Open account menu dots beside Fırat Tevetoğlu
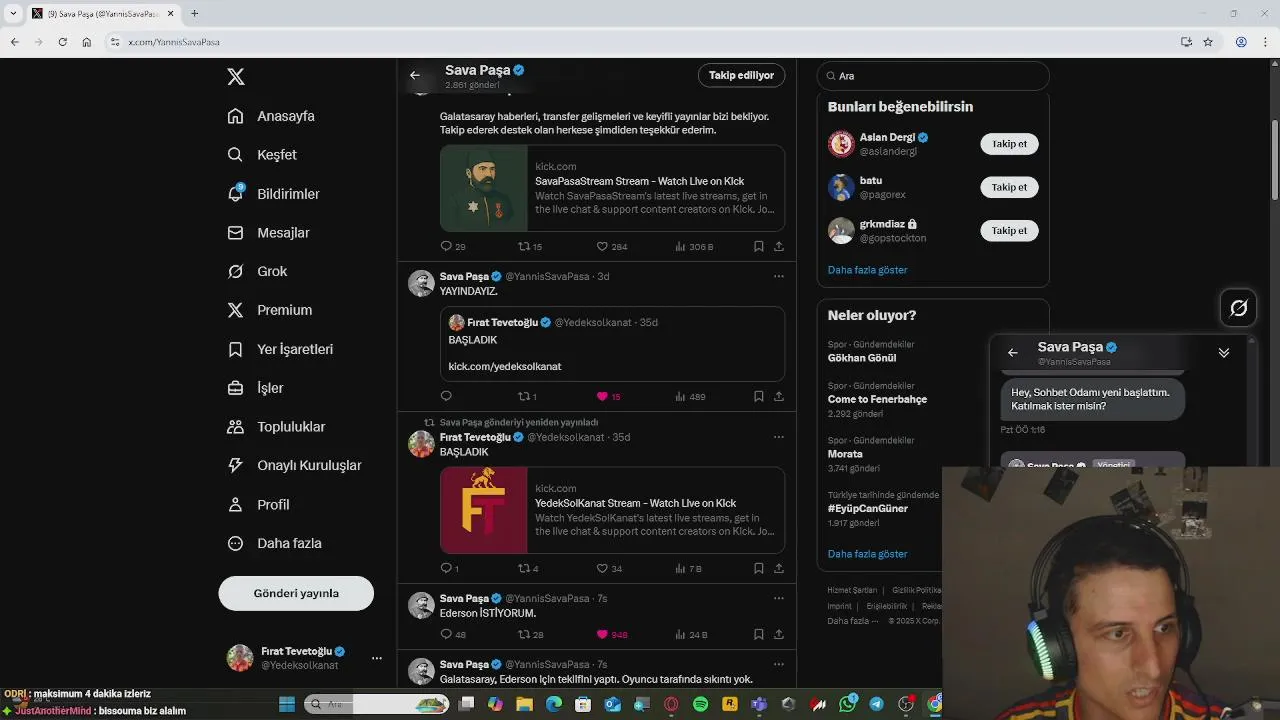The height and width of the screenshot is (720, 1280). pyautogui.click(x=377, y=658)
